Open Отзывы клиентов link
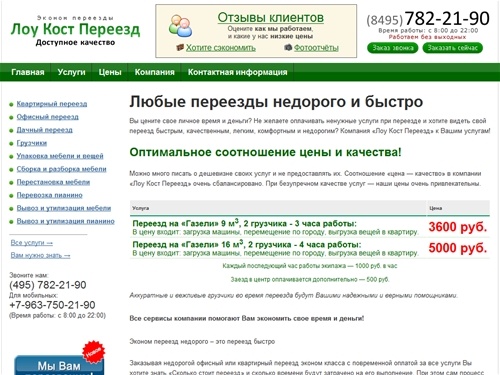This screenshot has height=375, width=500. [271, 17]
